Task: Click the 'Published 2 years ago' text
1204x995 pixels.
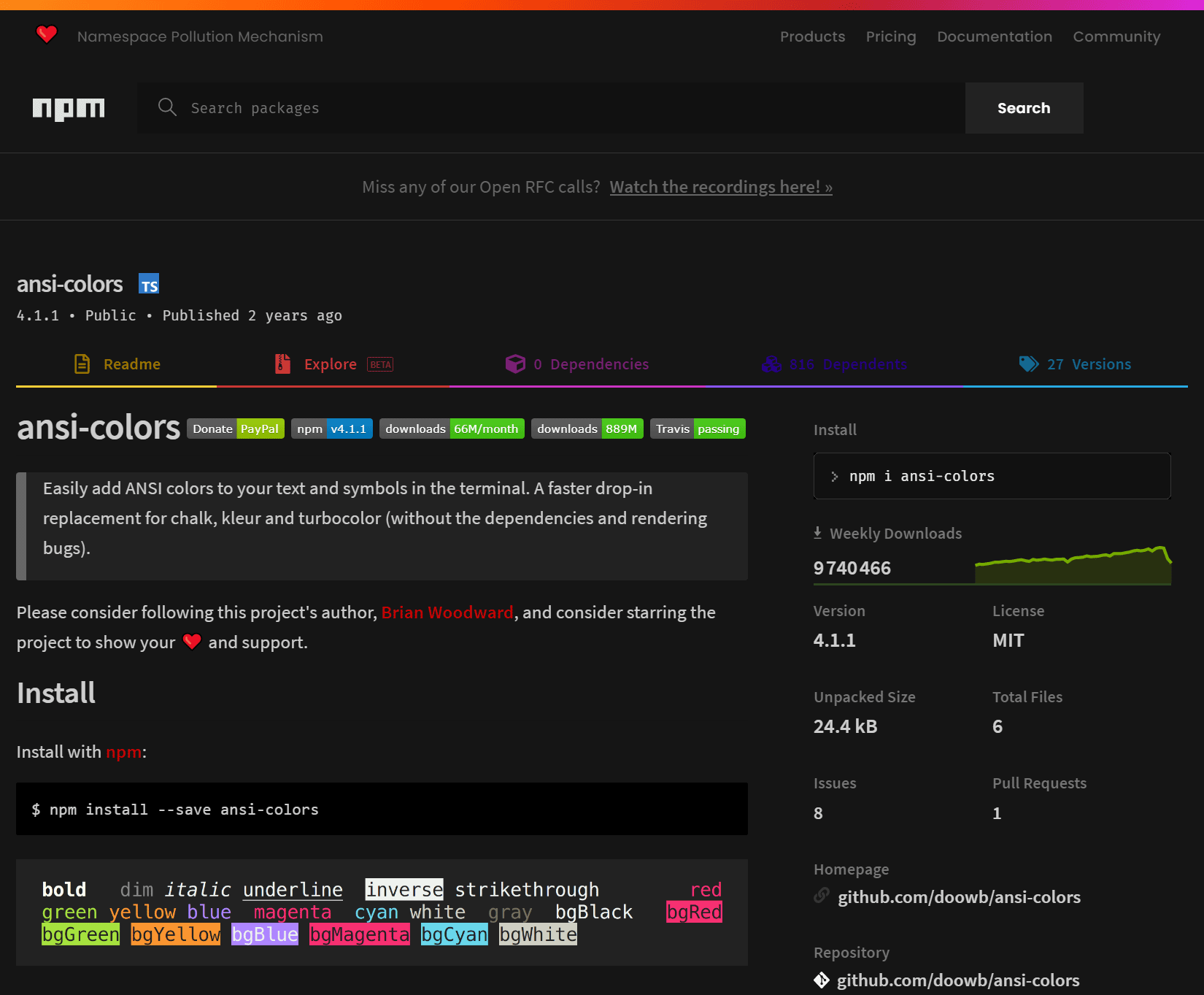Action: [252, 315]
